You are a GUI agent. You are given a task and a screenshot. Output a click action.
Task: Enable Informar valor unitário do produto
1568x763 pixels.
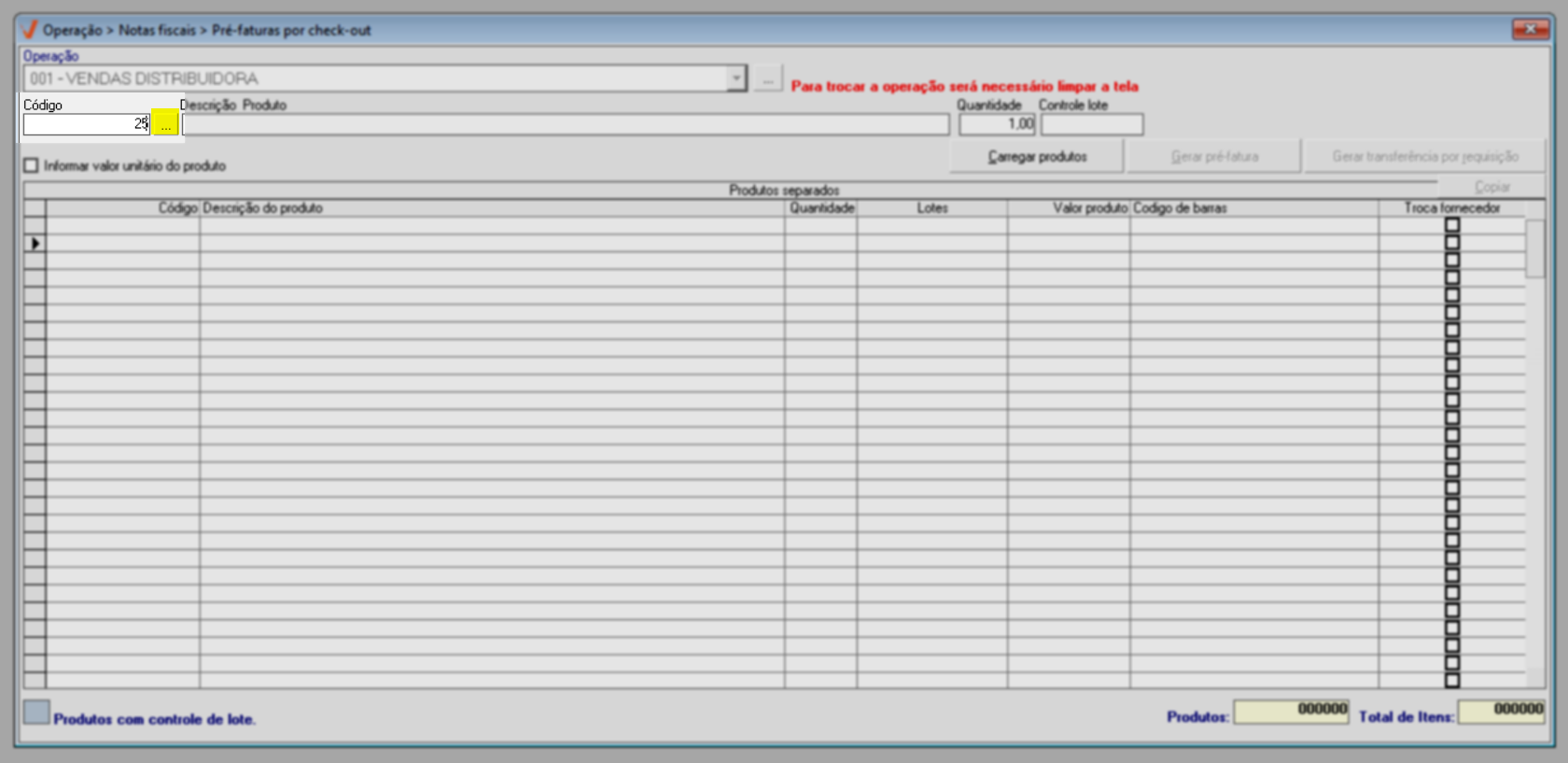32,165
